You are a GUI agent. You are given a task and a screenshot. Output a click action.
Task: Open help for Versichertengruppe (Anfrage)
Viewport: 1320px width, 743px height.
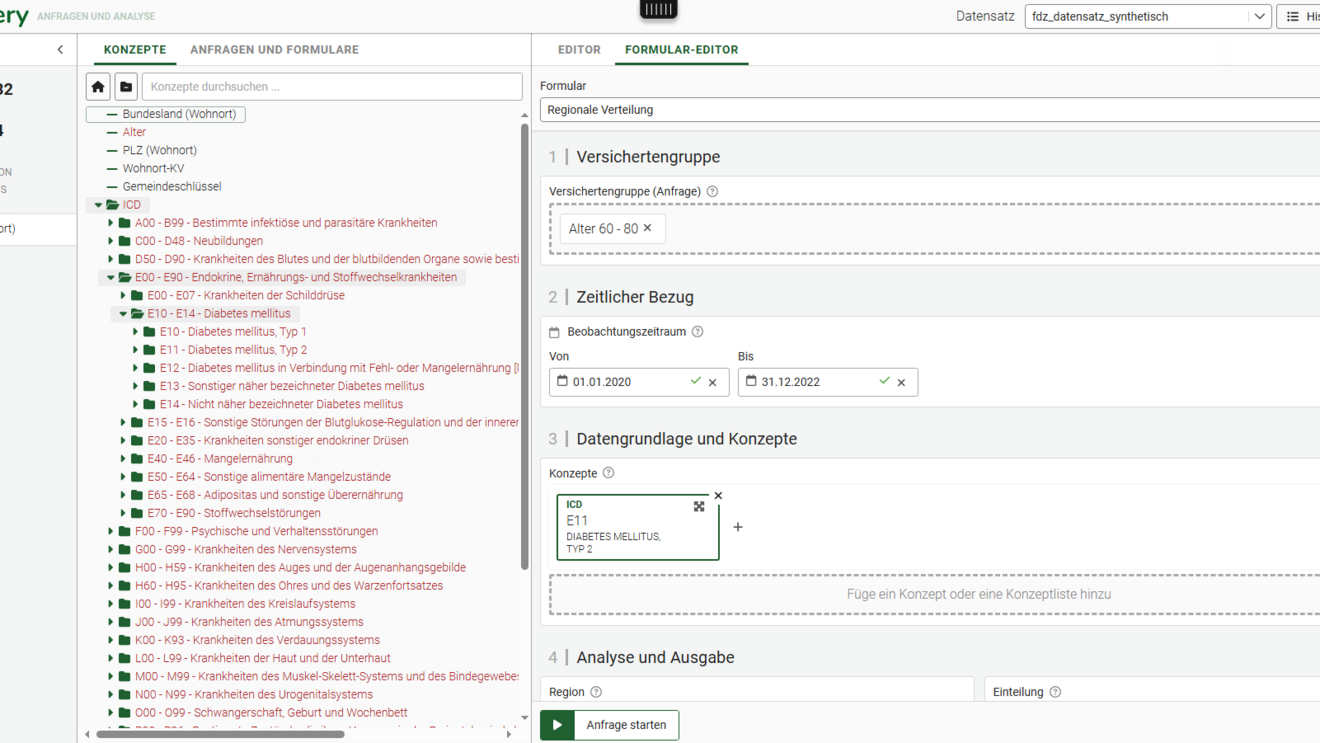pyautogui.click(x=712, y=191)
